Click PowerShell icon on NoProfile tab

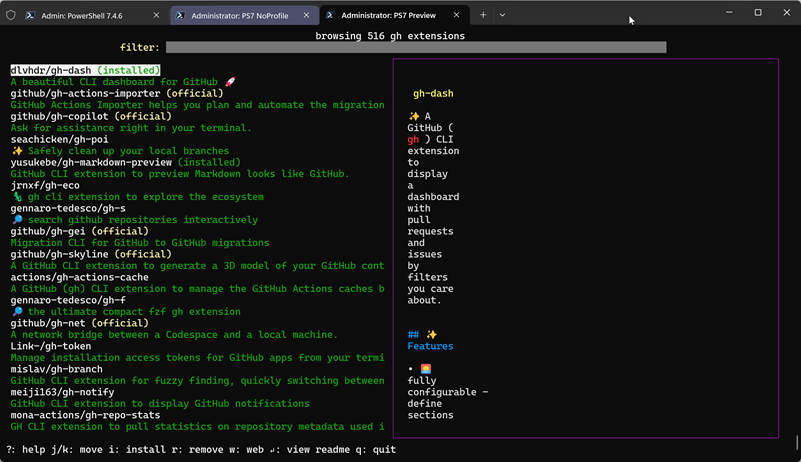pyautogui.click(x=180, y=15)
